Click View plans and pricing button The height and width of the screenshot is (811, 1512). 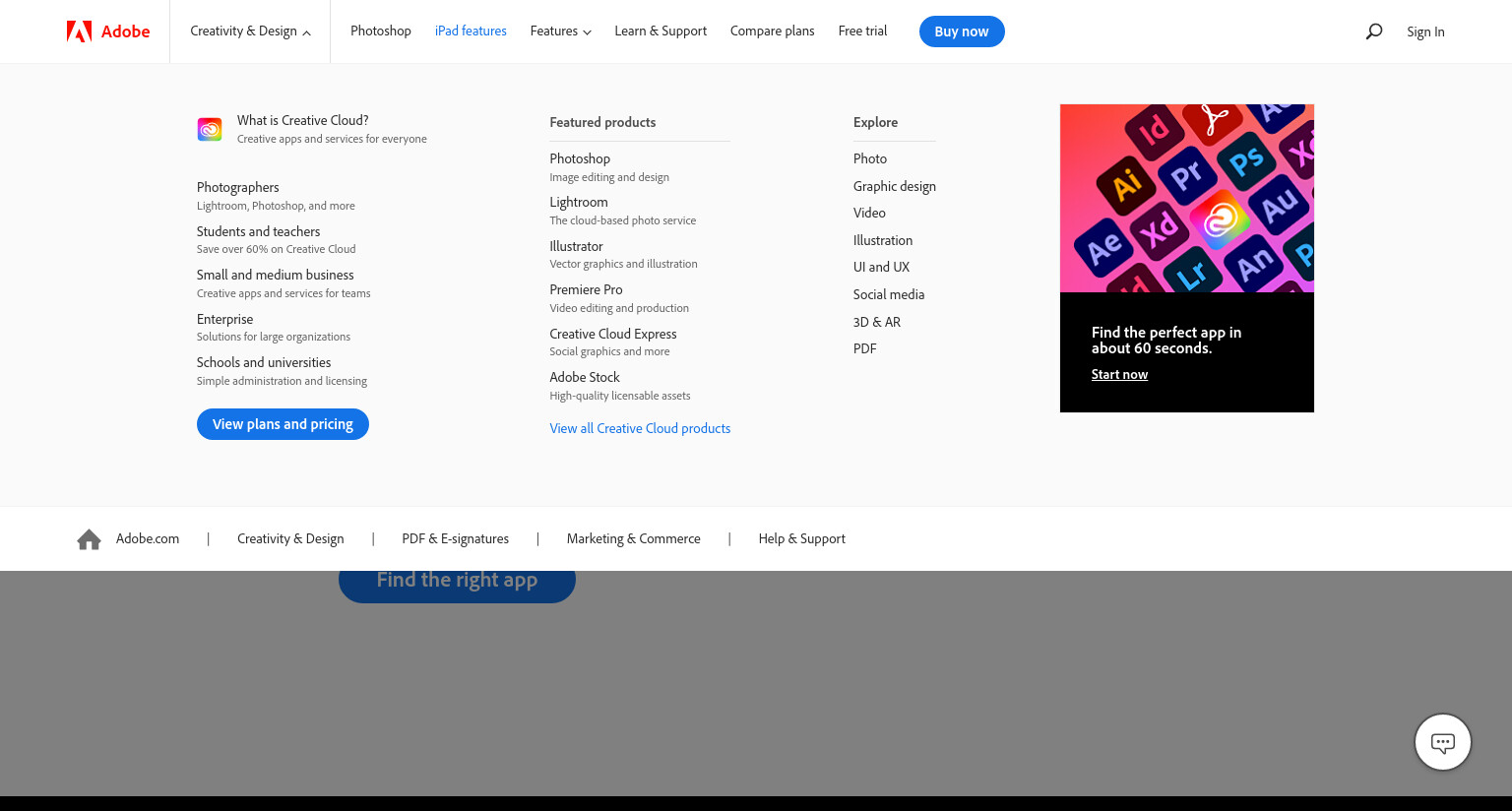point(283,424)
